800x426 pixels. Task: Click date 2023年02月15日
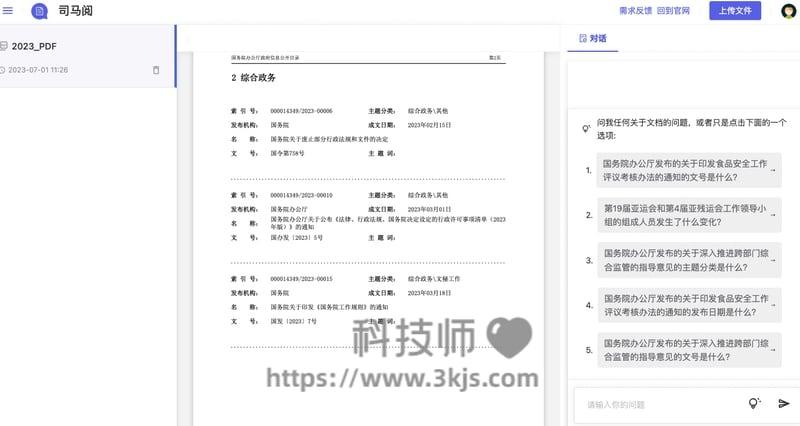[429, 125]
